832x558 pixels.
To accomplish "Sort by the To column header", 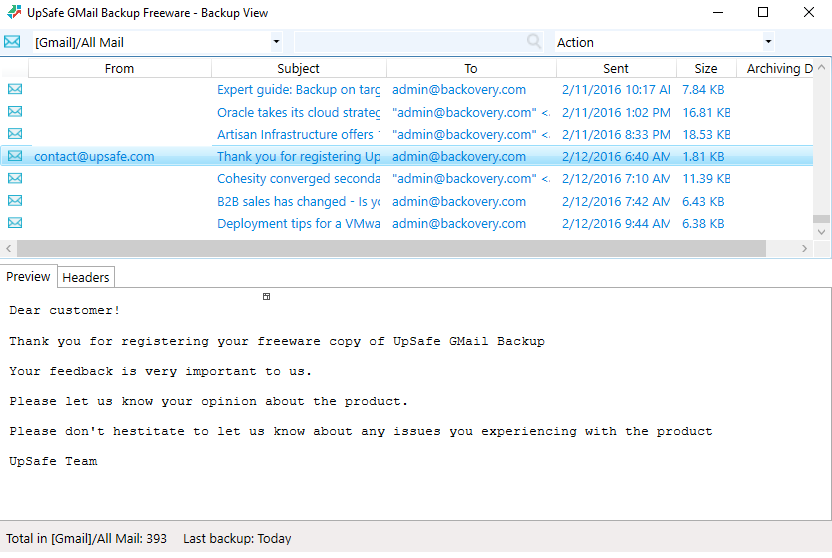I will pyautogui.click(x=471, y=68).
